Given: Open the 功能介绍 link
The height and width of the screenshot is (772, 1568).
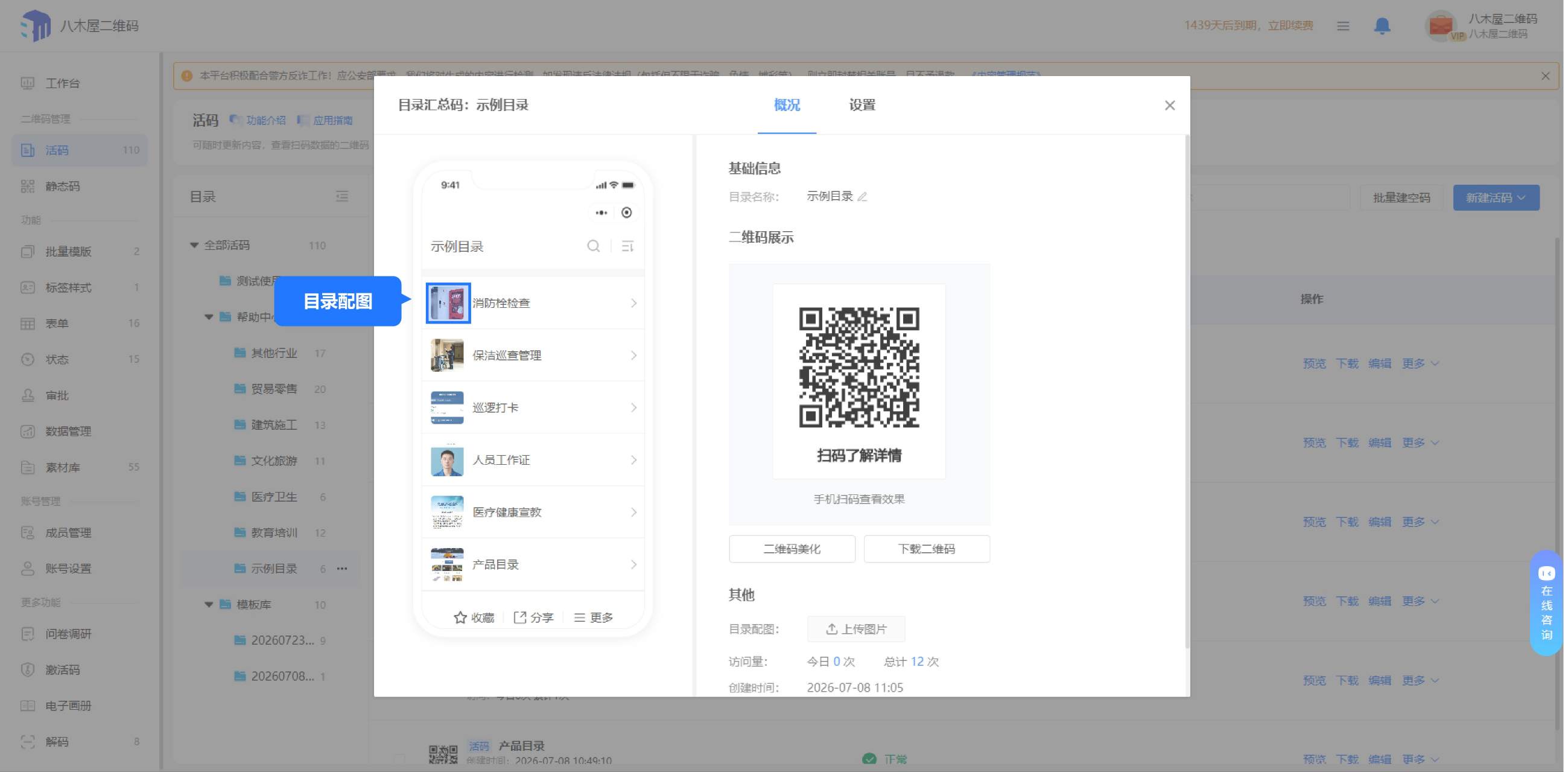Looking at the screenshot, I should [x=258, y=121].
